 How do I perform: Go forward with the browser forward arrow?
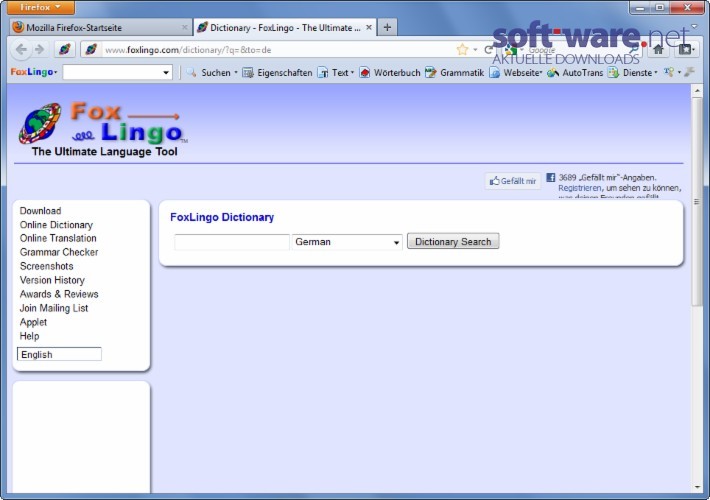tap(39, 49)
